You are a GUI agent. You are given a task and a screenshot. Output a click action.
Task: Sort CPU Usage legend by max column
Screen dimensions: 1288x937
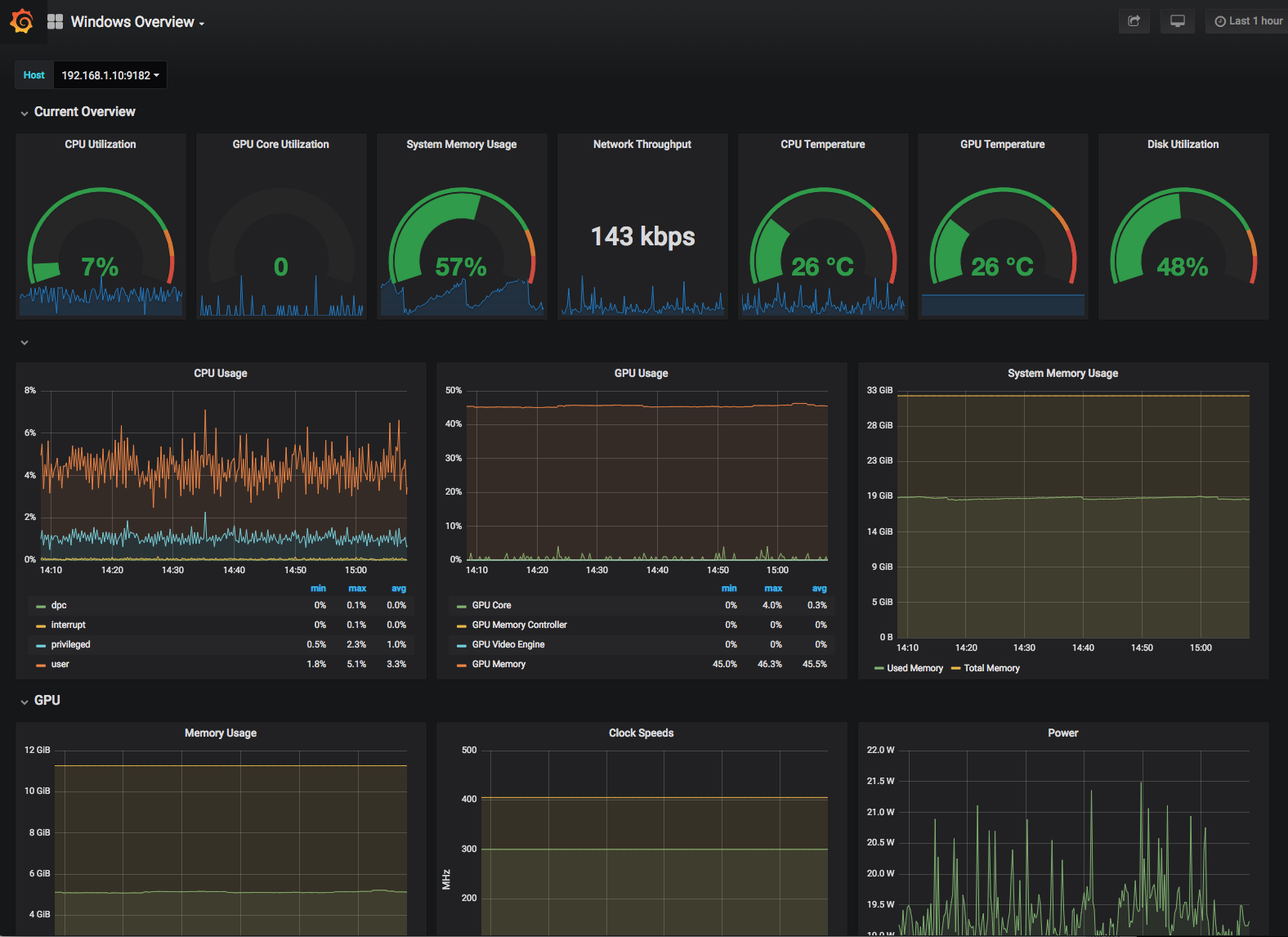[x=357, y=589]
